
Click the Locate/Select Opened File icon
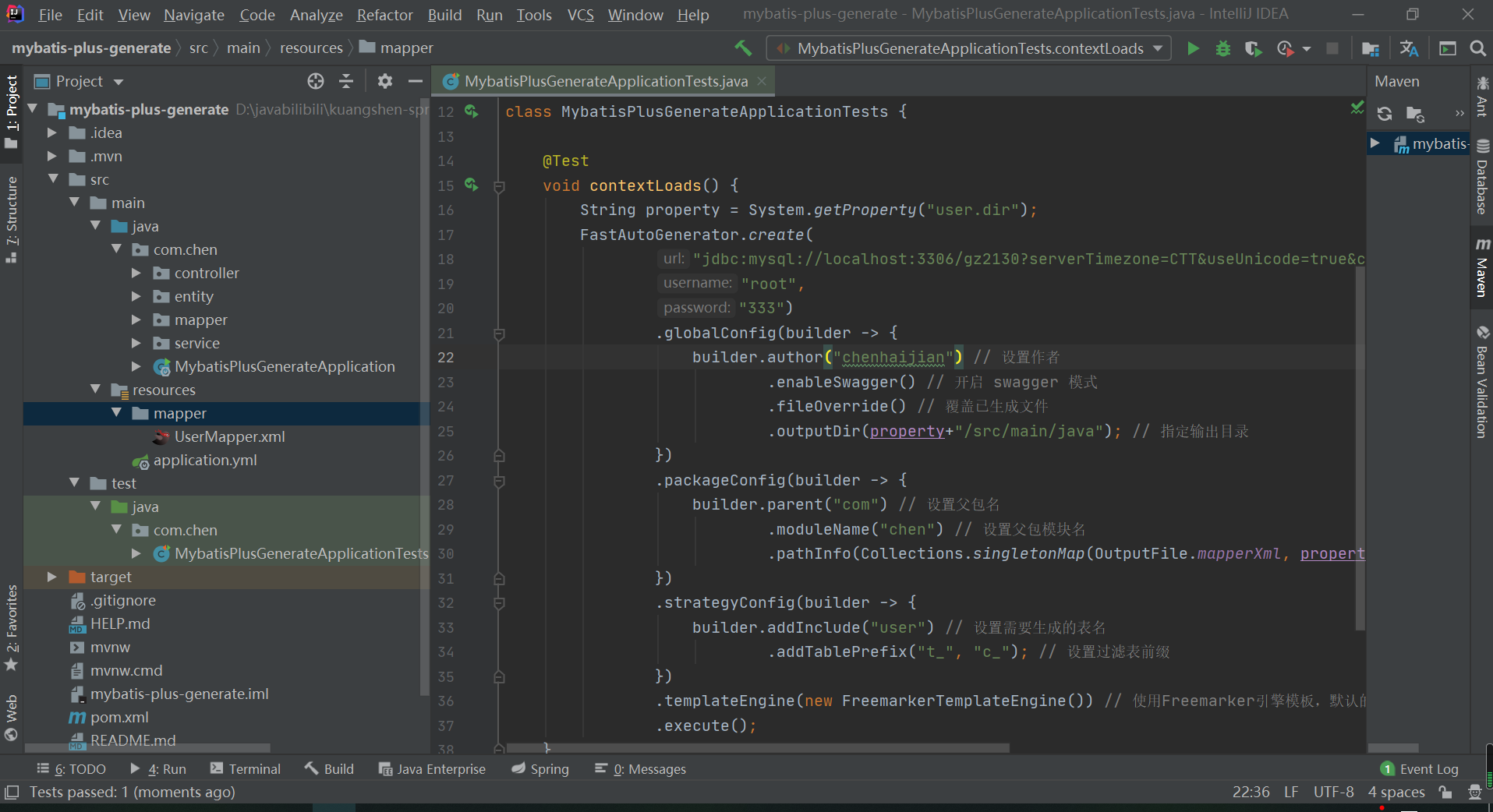pos(315,81)
